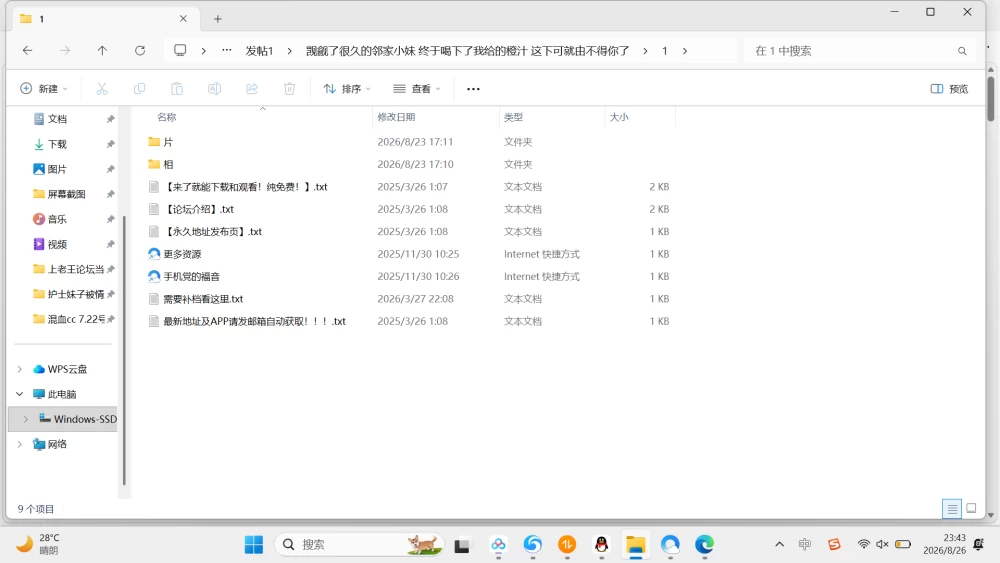
Task: Click the Paste clipboard icon
Action: [x=177, y=89]
